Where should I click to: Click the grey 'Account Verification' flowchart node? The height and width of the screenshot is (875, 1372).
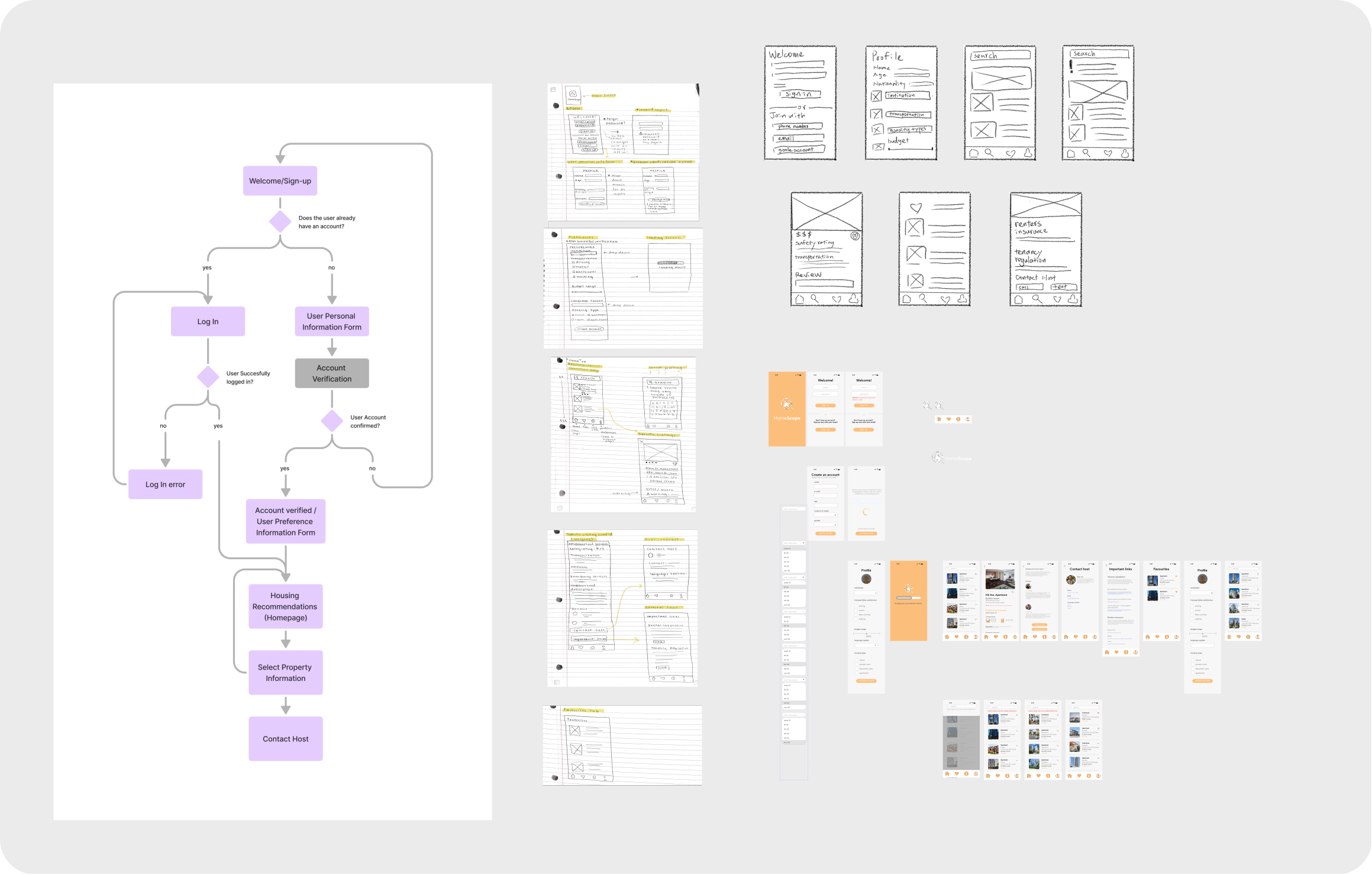pos(332,373)
